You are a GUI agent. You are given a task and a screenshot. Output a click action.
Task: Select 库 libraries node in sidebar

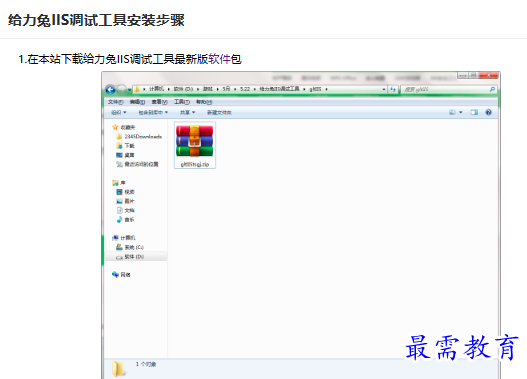point(119,182)
